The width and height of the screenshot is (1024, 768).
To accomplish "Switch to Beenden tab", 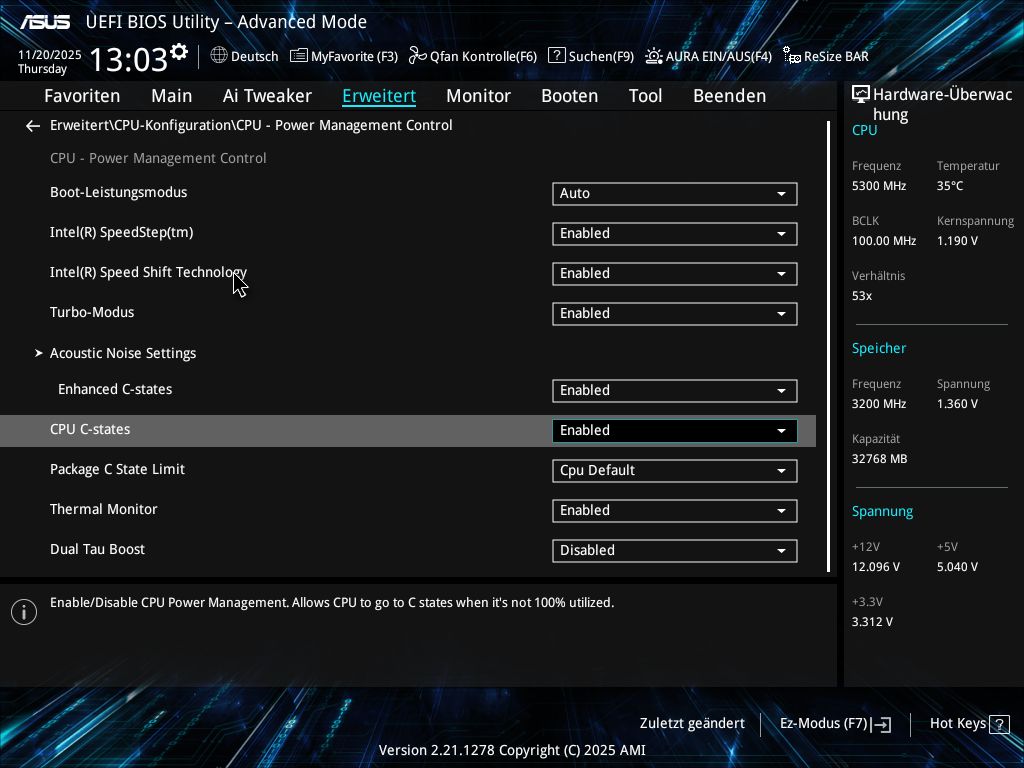I will (729, 96).
